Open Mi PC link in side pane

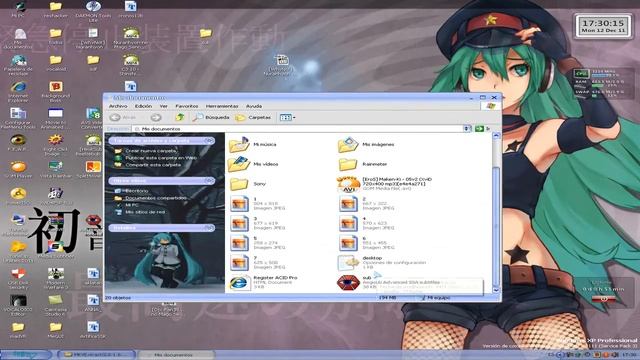tap(131, 205)
